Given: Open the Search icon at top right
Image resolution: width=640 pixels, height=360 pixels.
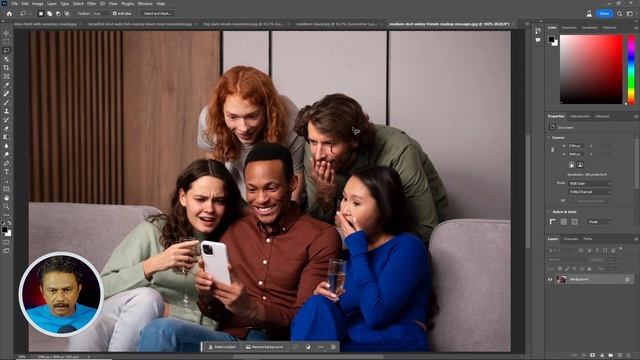Looking at the screenshot, I should click(x=620, y=13).
